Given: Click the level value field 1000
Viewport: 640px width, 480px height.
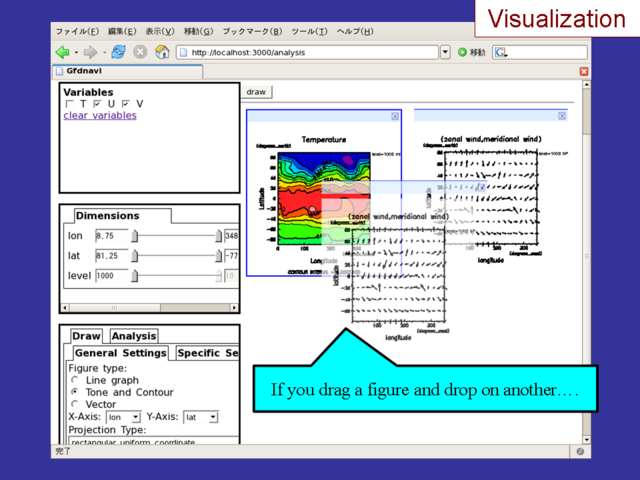Looking at the screenshot, I should (111, 276).
